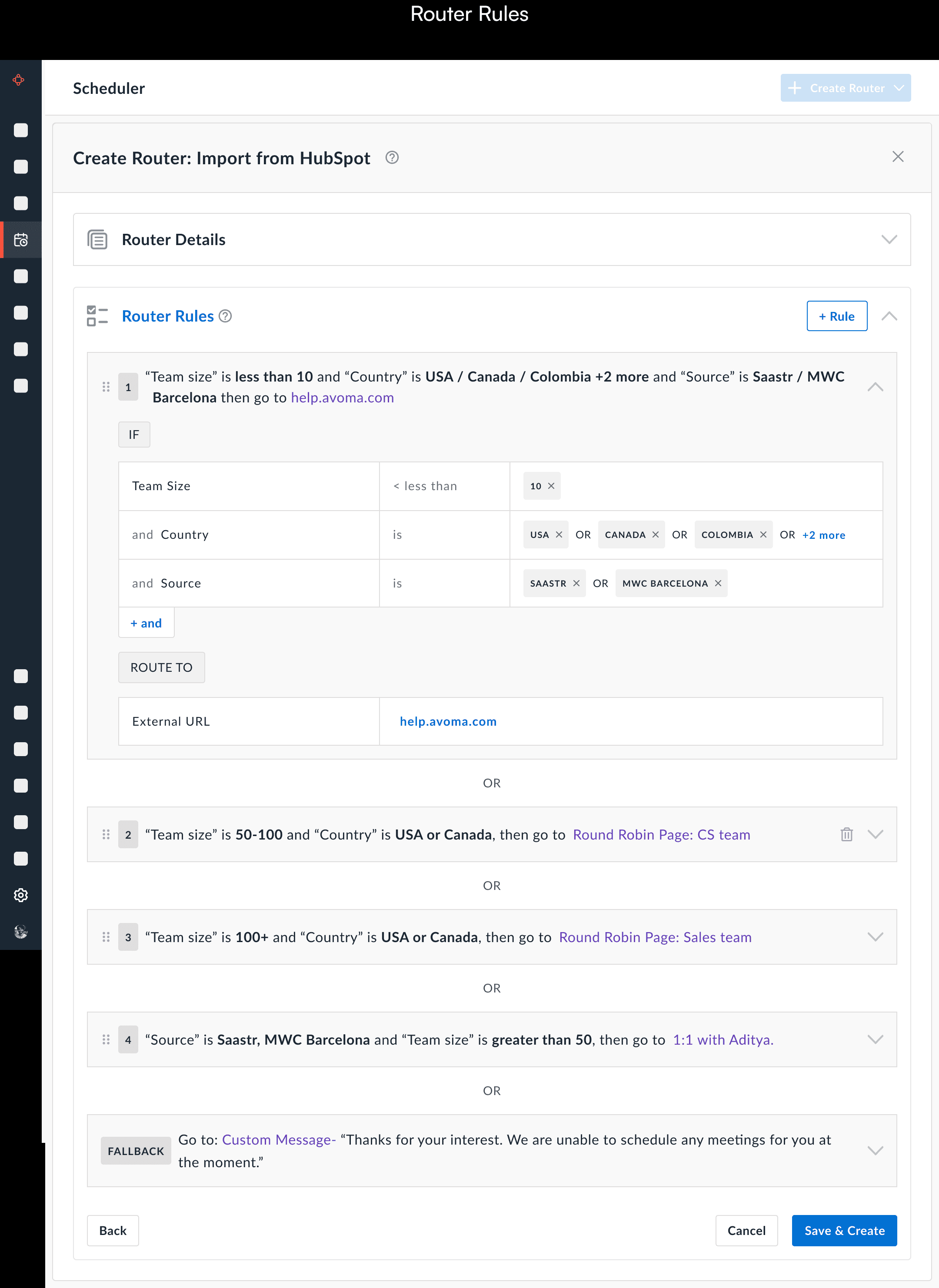The image size is (939, 1288).
Task: Open the Create Router dropdown button
Action: (x=899, y=88)
